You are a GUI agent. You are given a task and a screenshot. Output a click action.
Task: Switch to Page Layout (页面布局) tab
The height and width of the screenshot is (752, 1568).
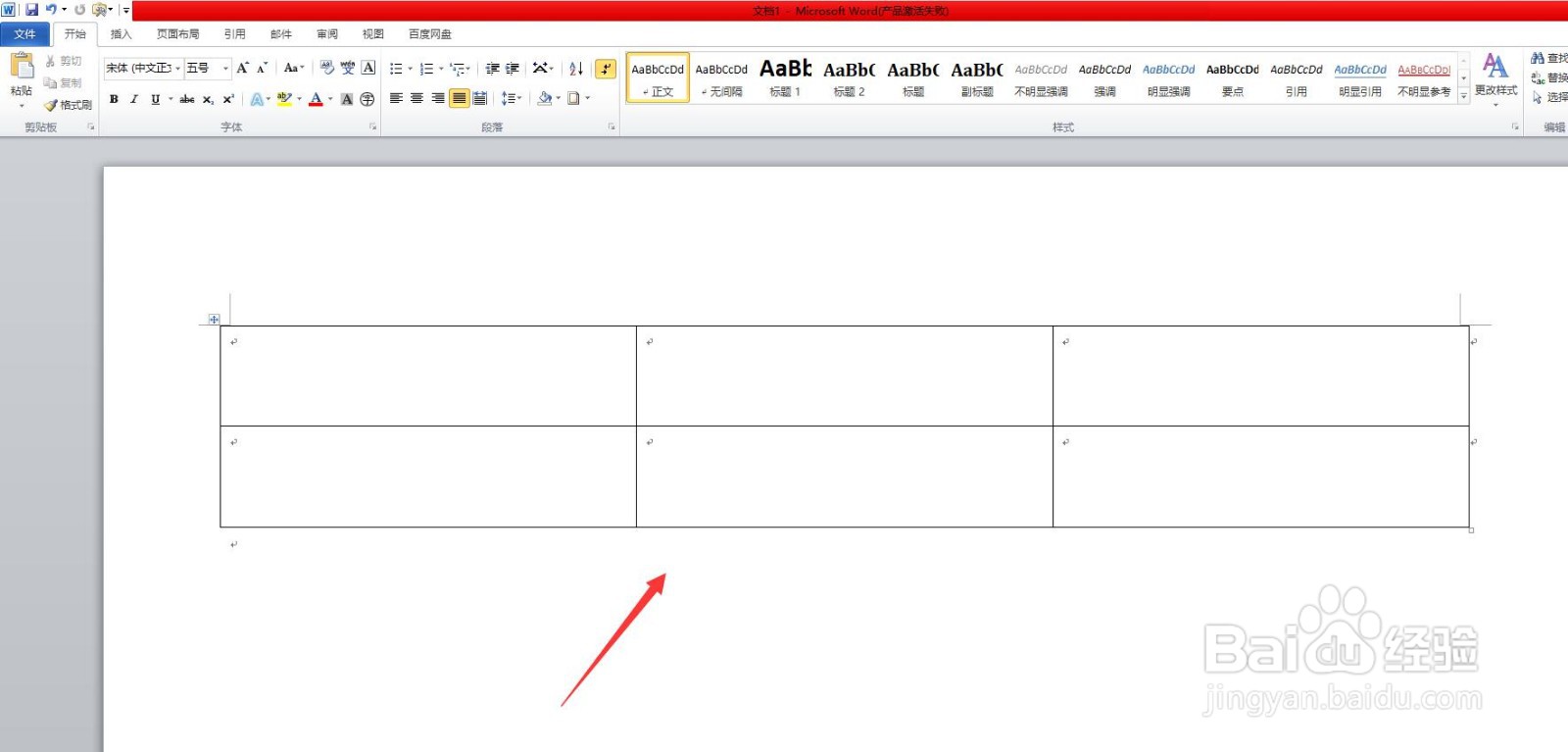point(177,34)
